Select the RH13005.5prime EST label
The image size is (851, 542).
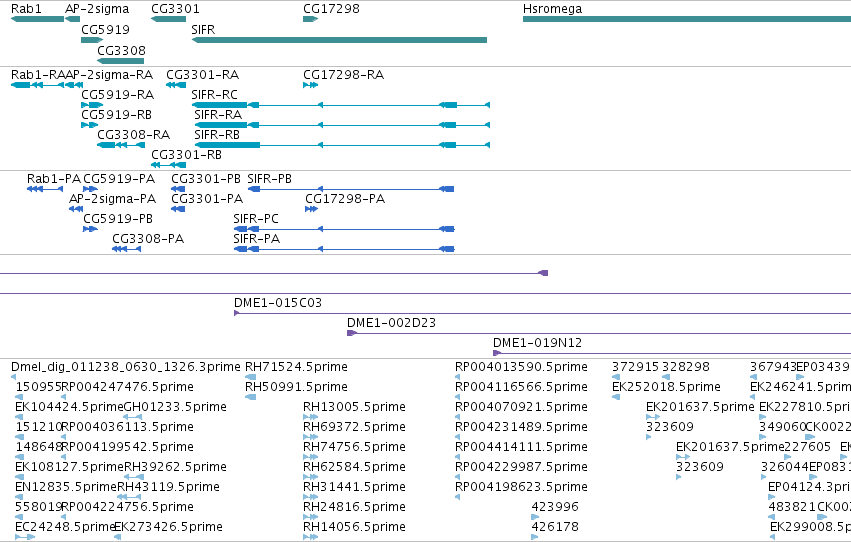click(354, 407)
